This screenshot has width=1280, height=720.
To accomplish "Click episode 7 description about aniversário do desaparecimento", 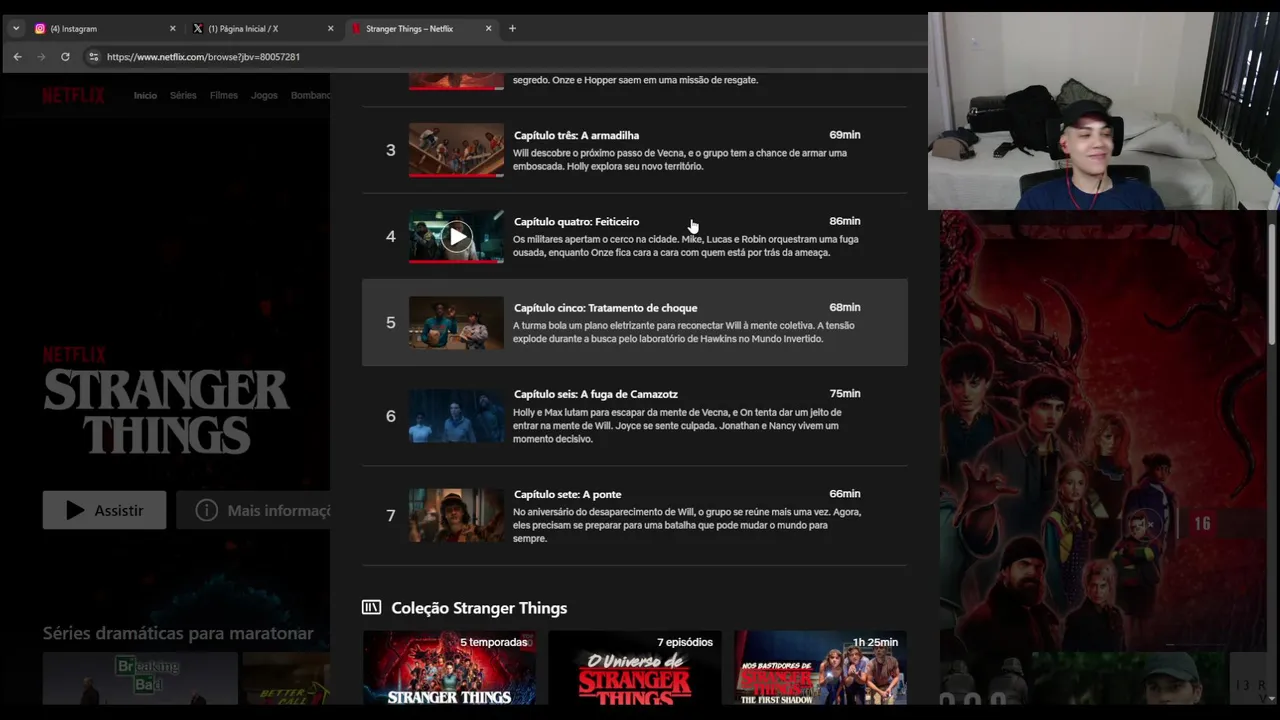I will [x=687, y=525].
